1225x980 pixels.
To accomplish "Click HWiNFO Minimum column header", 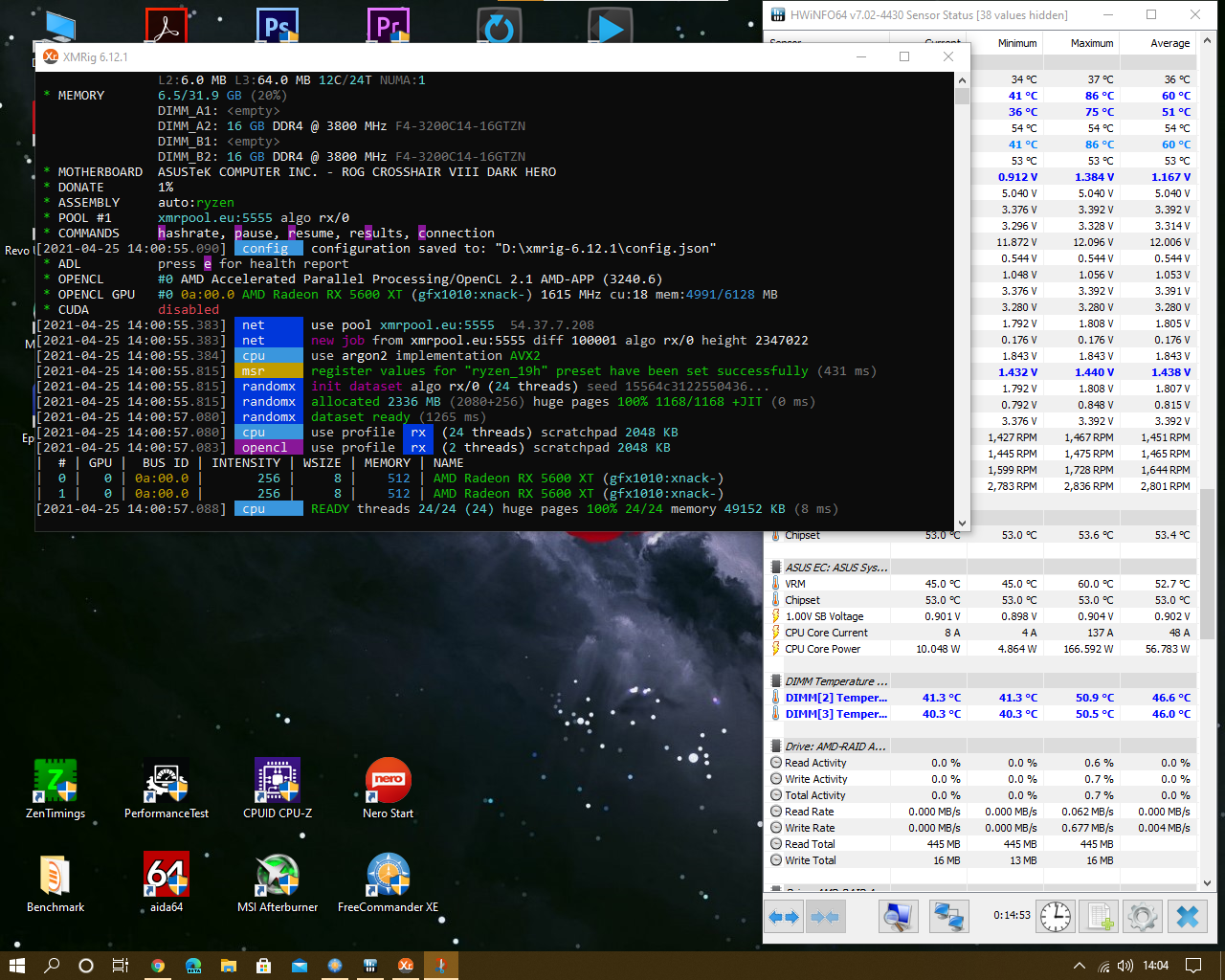I will 1005,43.
